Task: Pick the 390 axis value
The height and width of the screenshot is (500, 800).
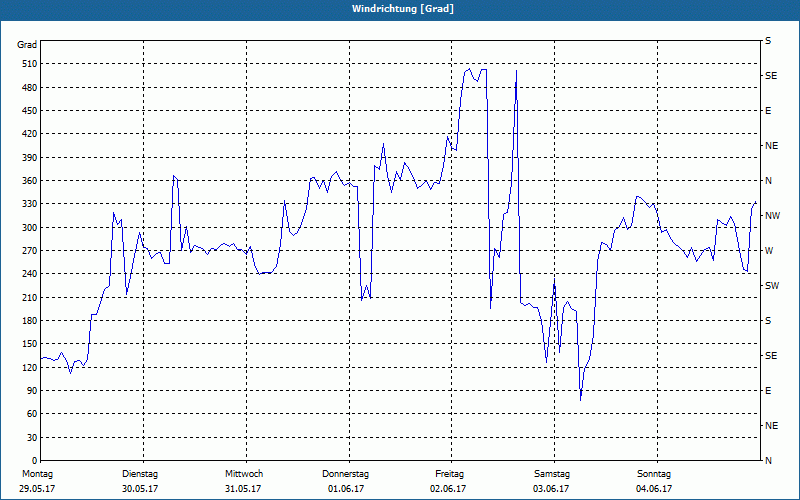Action: click(x=30, y=158)
